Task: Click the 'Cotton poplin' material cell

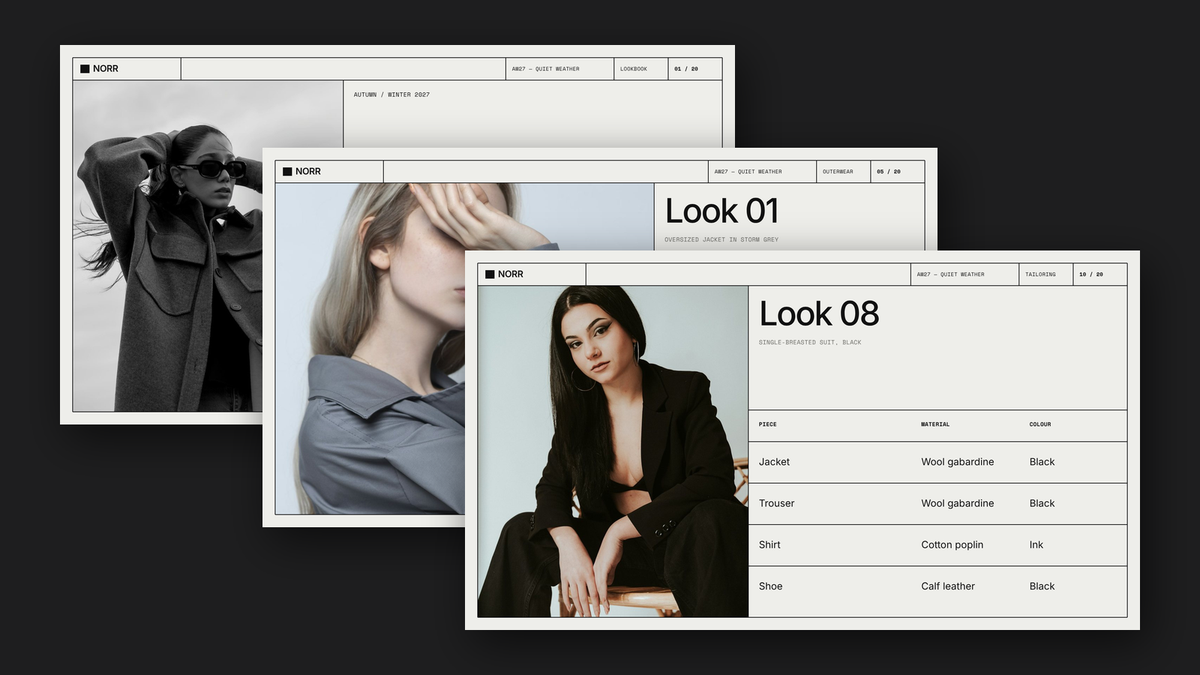Action: pyautogui.click(x=952, y=545)
